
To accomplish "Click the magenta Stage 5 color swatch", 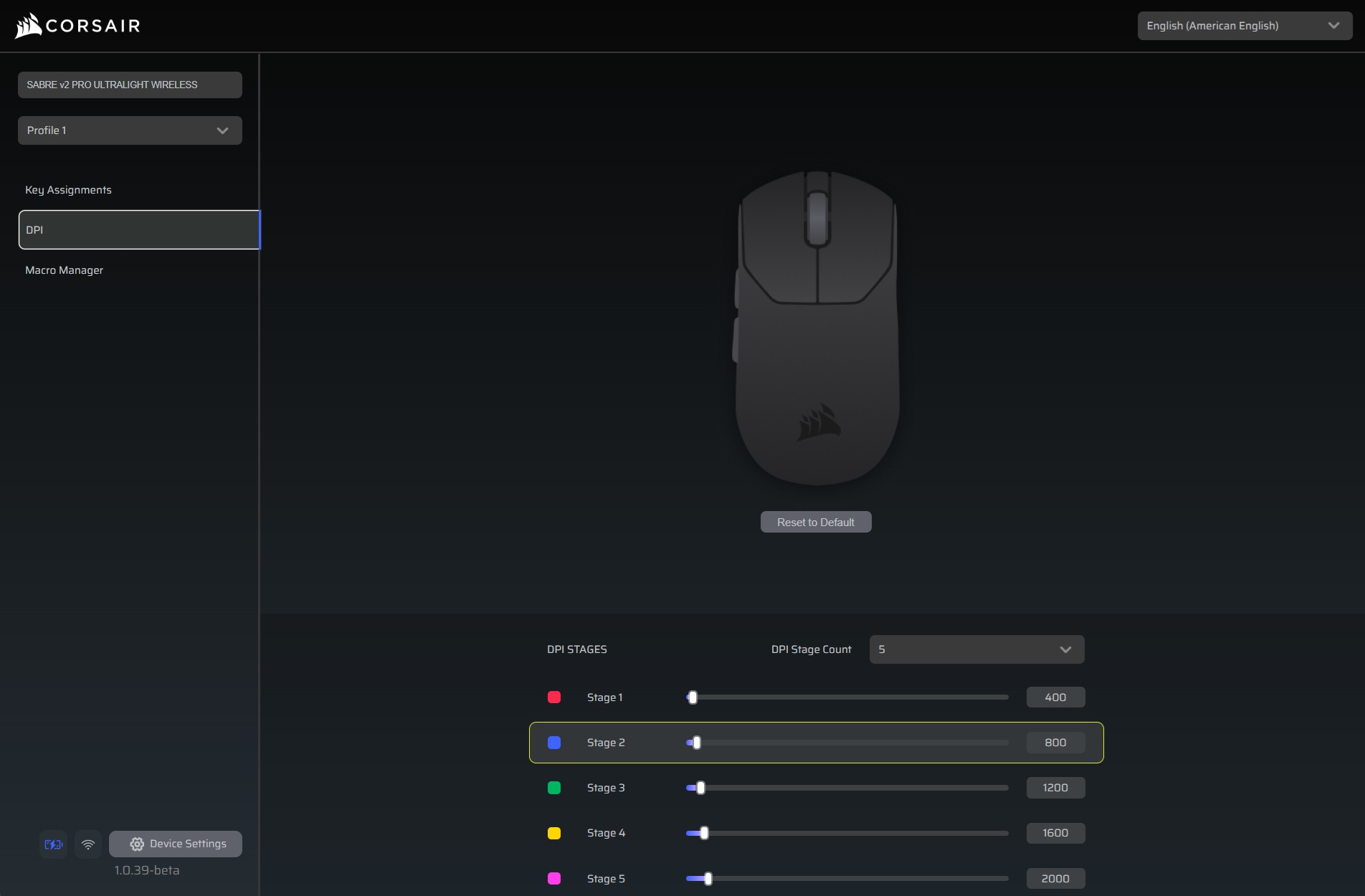I will pyautogui.click(x=554, y=878).
